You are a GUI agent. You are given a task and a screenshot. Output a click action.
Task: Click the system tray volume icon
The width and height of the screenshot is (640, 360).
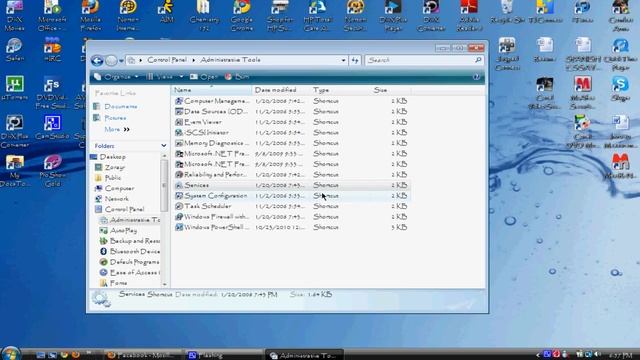[x=598, y=354]
